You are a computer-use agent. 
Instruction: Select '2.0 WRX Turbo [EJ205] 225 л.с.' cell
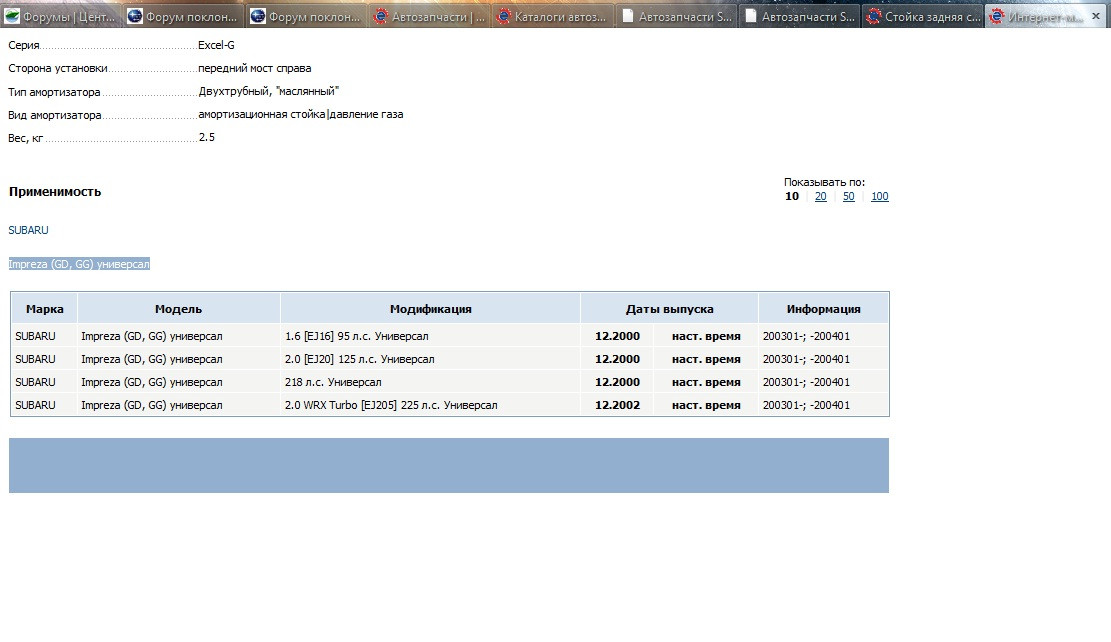tap(430, 405)
